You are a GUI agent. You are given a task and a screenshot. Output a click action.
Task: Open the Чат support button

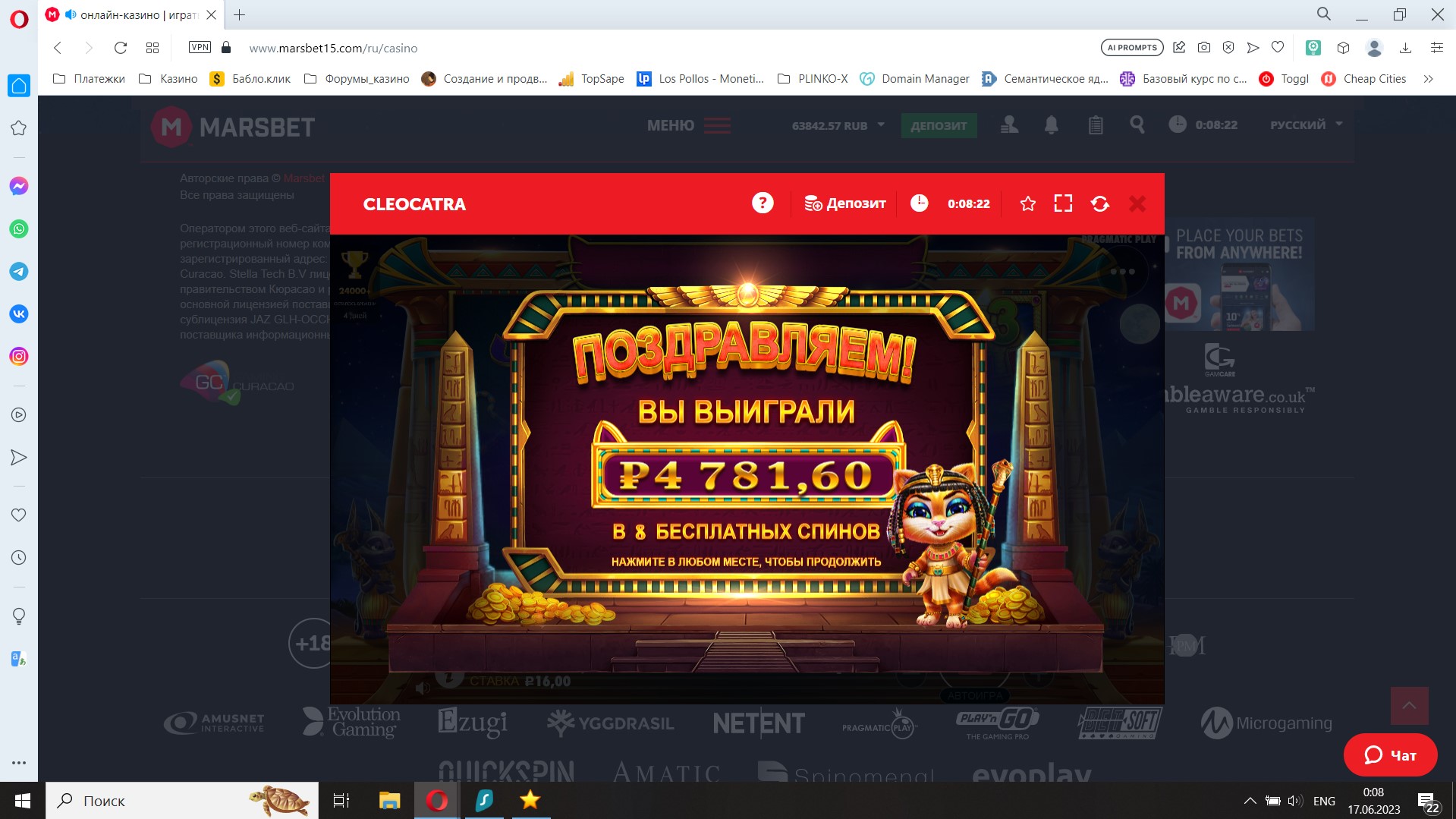1390,754
